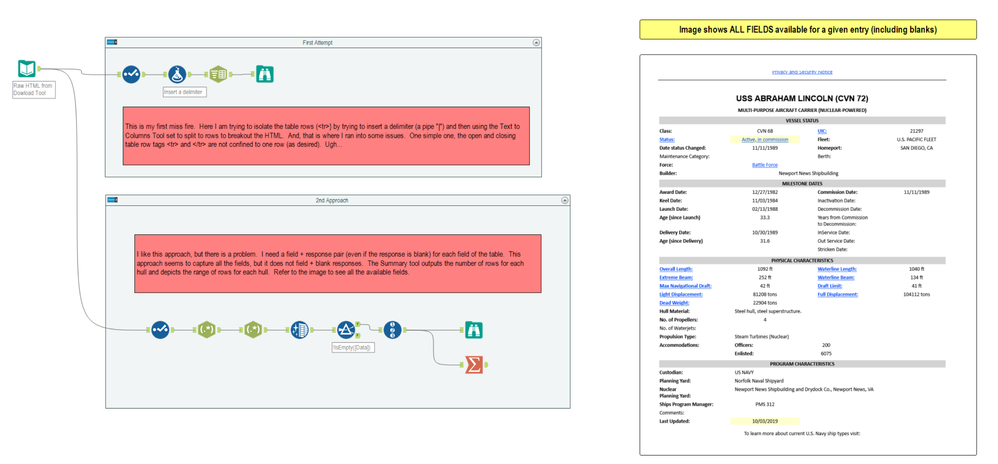Viewport: 998px width, 464px height.
Task: Click the Filter tool's False output anchor
Action: (x=358, y=335)
